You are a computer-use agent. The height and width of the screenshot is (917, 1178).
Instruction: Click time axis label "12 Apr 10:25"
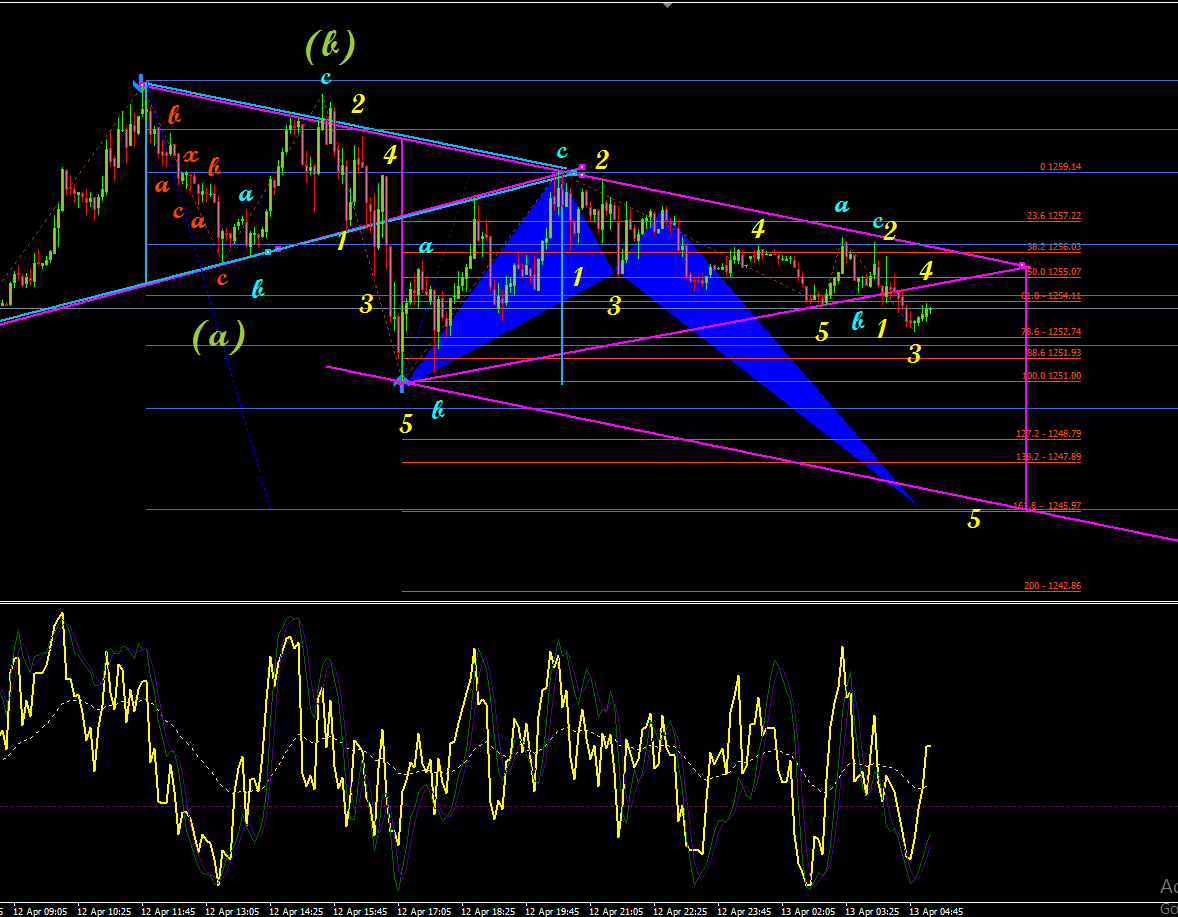pos(104,911)
